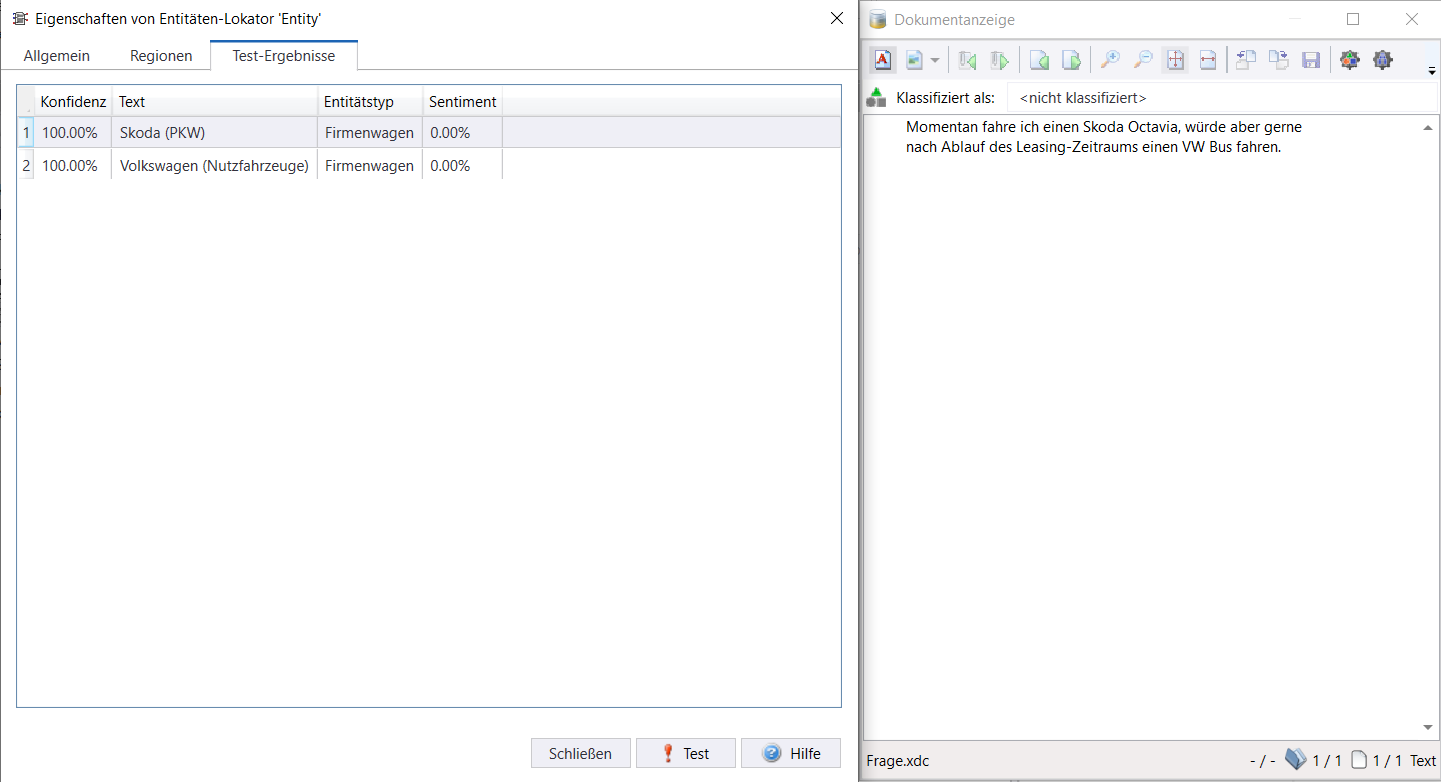
Task: Click the document view scrollbar down arrow
Action: [1428, 727]
